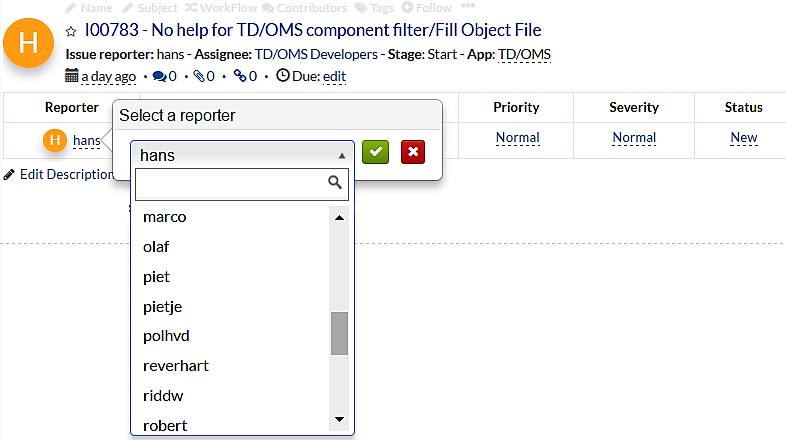Cancel reporter selection with red X
This screenshot has width=786, height=440.
pos(412,152)
